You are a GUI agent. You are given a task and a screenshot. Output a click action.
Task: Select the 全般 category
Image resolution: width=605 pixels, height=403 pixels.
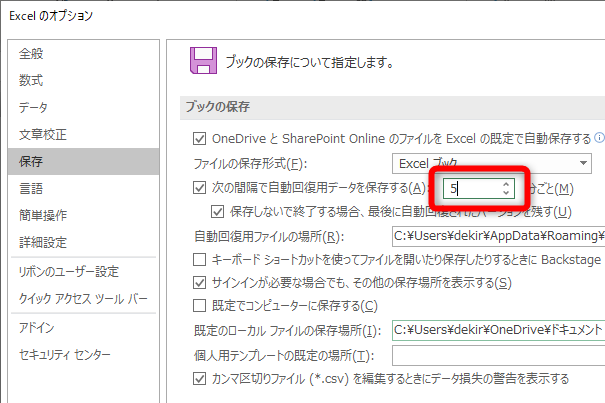pyautogui.click(x=31, y=54)
